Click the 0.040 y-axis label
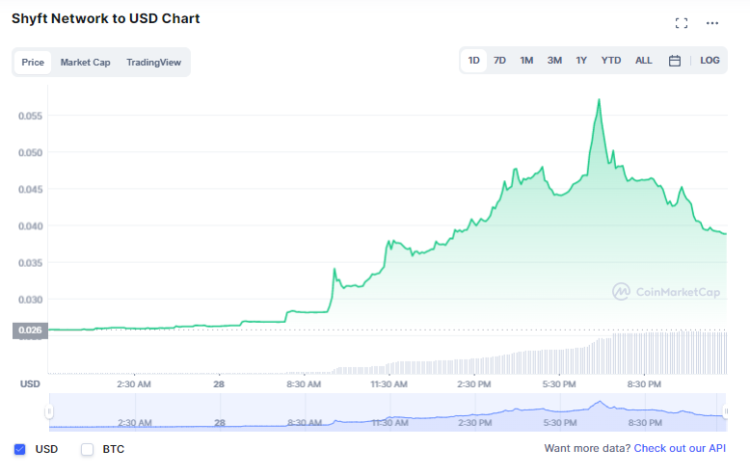750x475 pixels. point(30,226)
